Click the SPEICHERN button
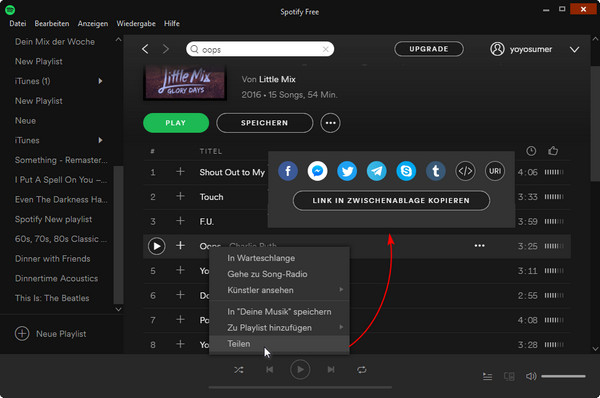Viewport: 600px width, 398px height. pos(264,123)
